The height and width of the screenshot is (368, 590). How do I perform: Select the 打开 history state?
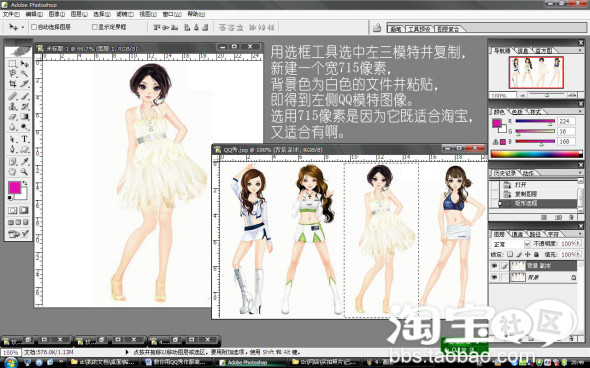[x=521, y=185]
